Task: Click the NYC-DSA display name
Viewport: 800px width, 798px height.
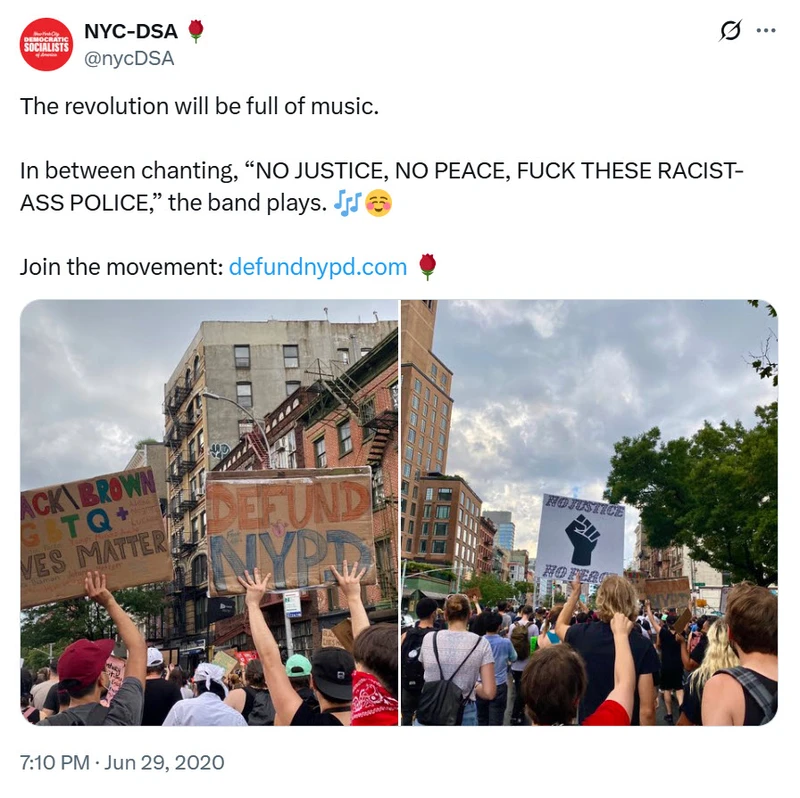Action: [x=131, y=31]
